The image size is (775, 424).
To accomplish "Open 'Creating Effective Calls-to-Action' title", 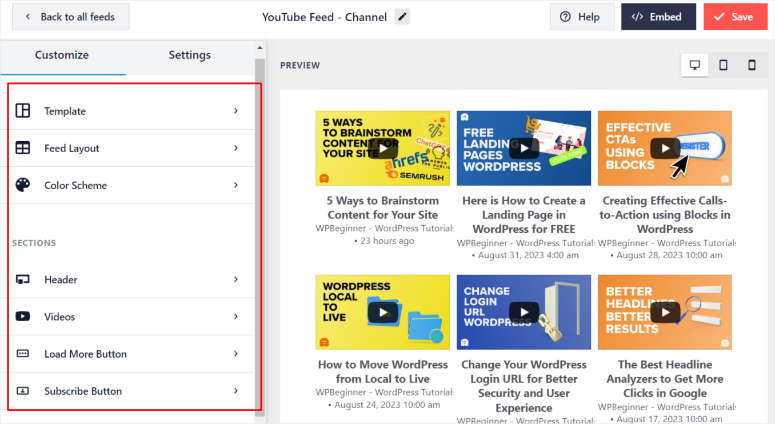I will coord(665,214).
